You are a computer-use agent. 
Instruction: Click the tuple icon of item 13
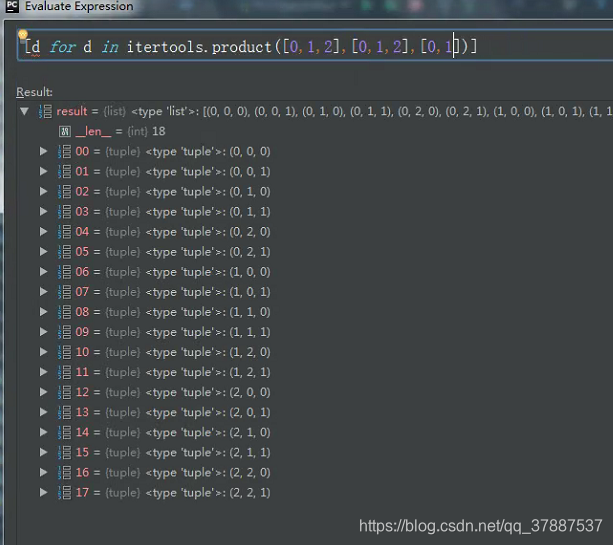point(65,412)
